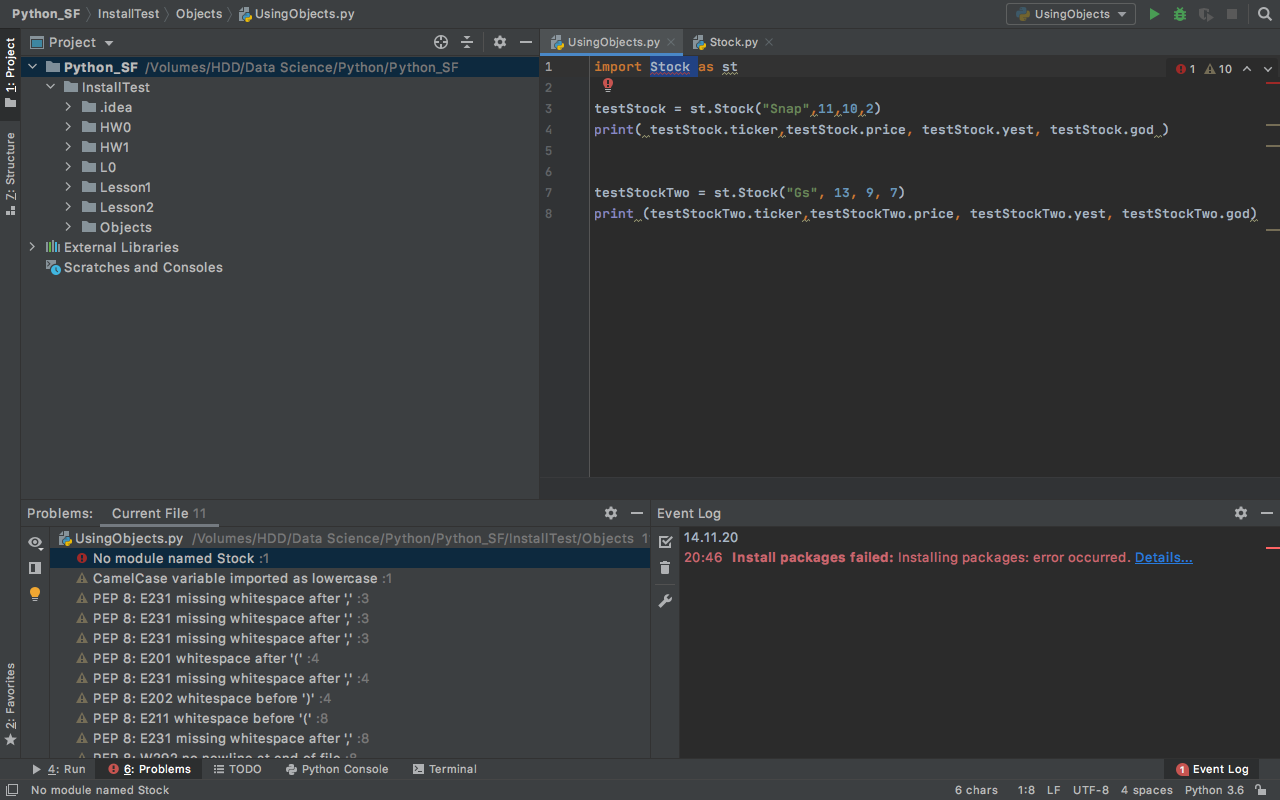This screenshot has width=1280, height=800.
Task: Click the red error bulb in the editor
Action: (x=608, y=86)
